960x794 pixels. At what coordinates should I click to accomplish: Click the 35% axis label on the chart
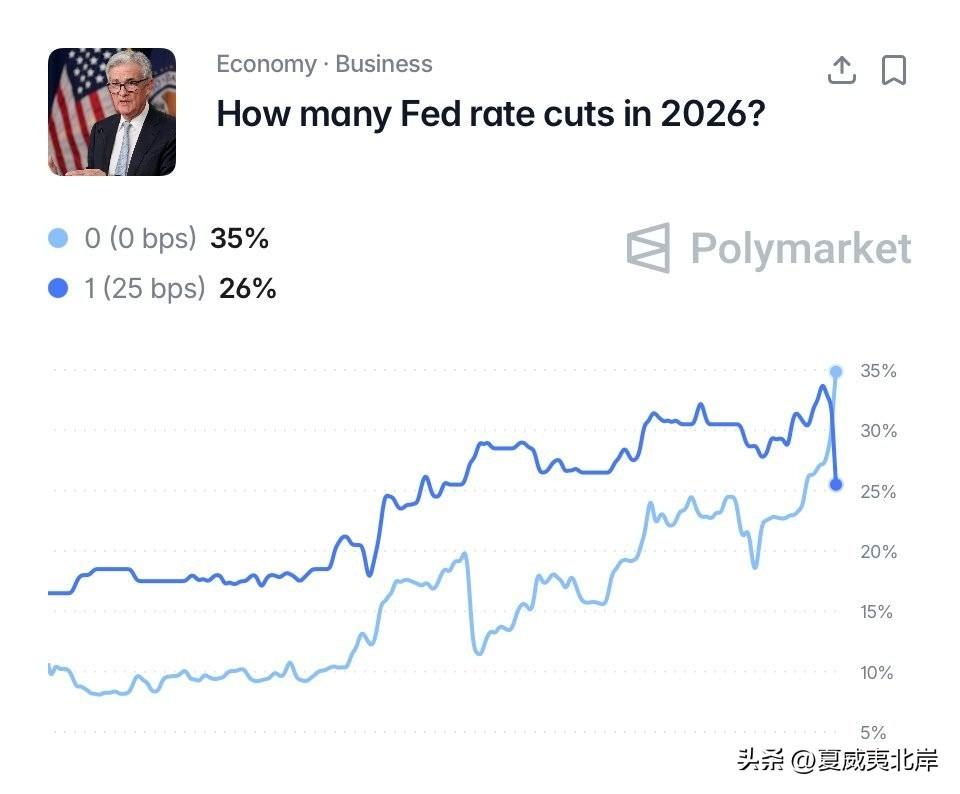[x=878, y=371]
